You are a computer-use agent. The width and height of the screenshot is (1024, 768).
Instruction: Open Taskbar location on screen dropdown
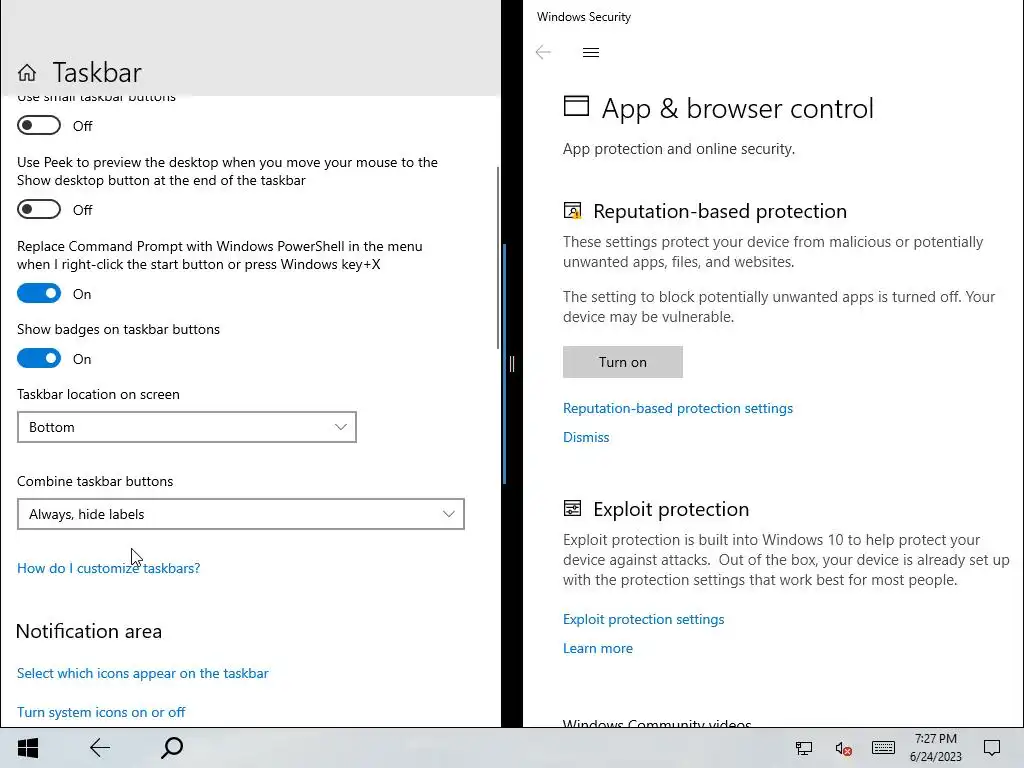point(187,427)
